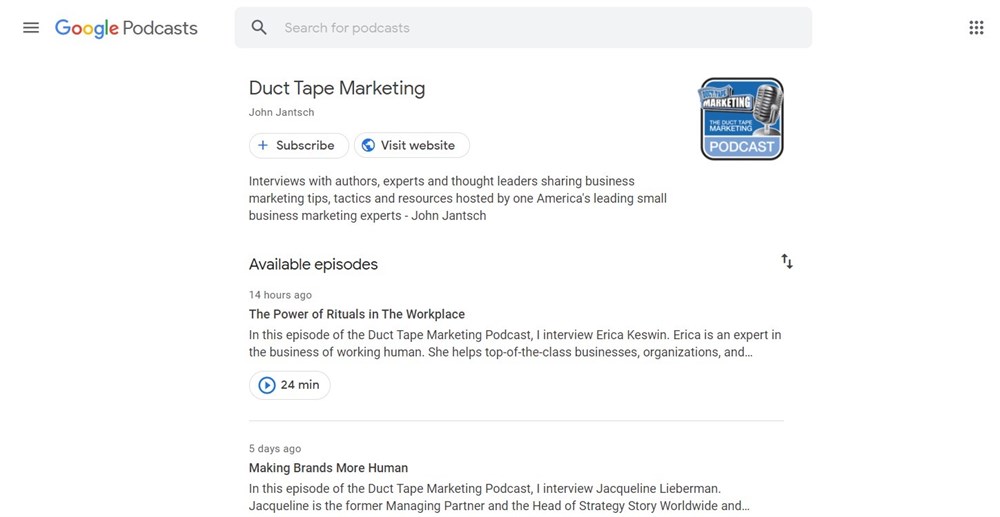The height and width of the screenshot is (517, 1000).
Task: Open the Google apps grid
Action: [976, 27]
